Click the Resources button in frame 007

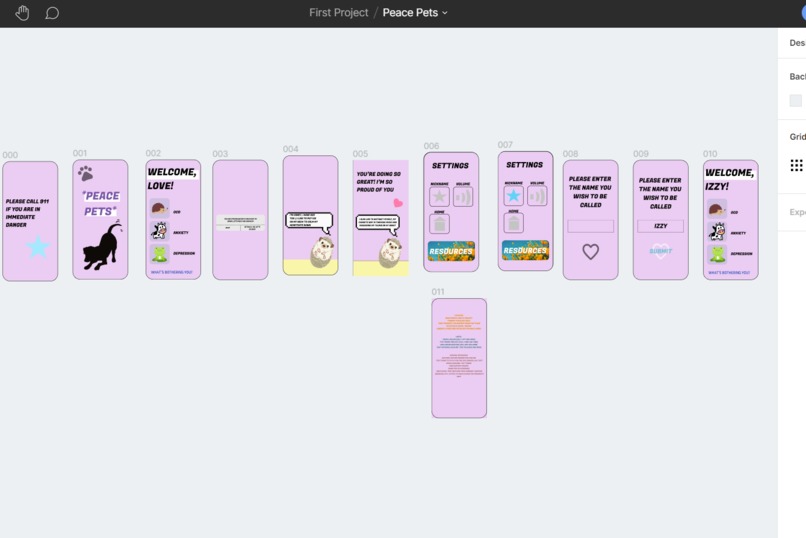tap(525, 250)
